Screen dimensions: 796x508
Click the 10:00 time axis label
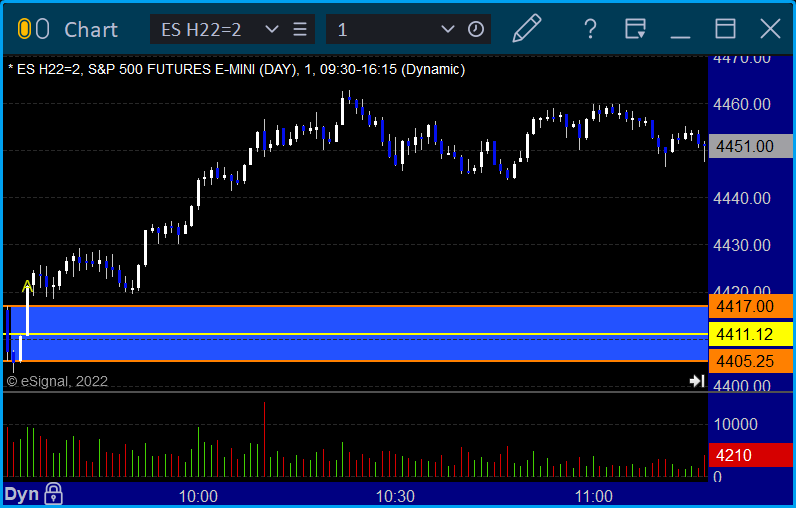click(x=198, y=496)
